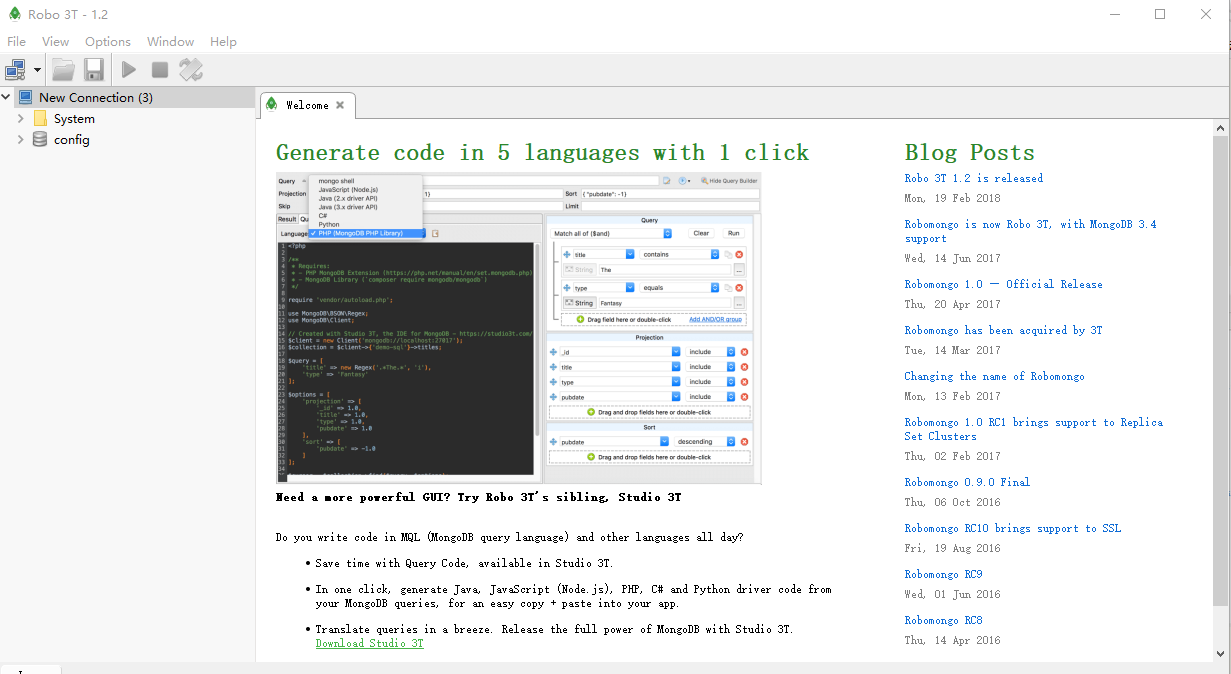Click the Robo 3T title bar logo
1231x674 pixels.
(x=13, y=14)
